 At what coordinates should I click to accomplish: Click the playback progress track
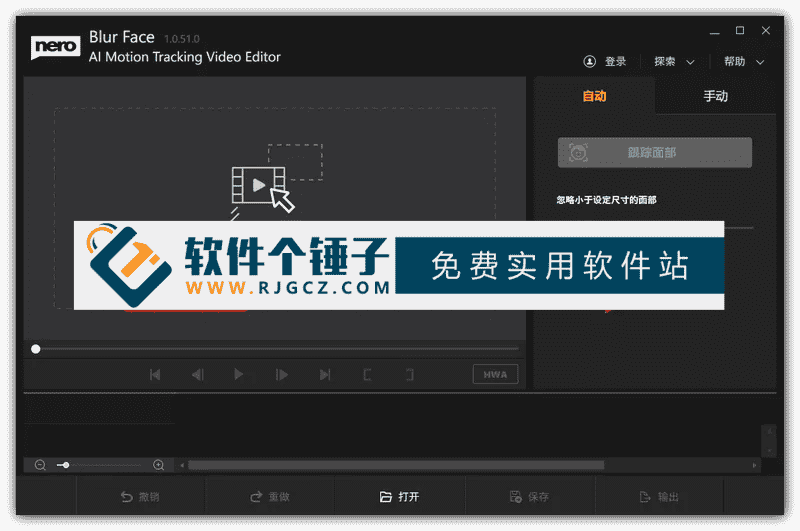(x=277, y=349)
